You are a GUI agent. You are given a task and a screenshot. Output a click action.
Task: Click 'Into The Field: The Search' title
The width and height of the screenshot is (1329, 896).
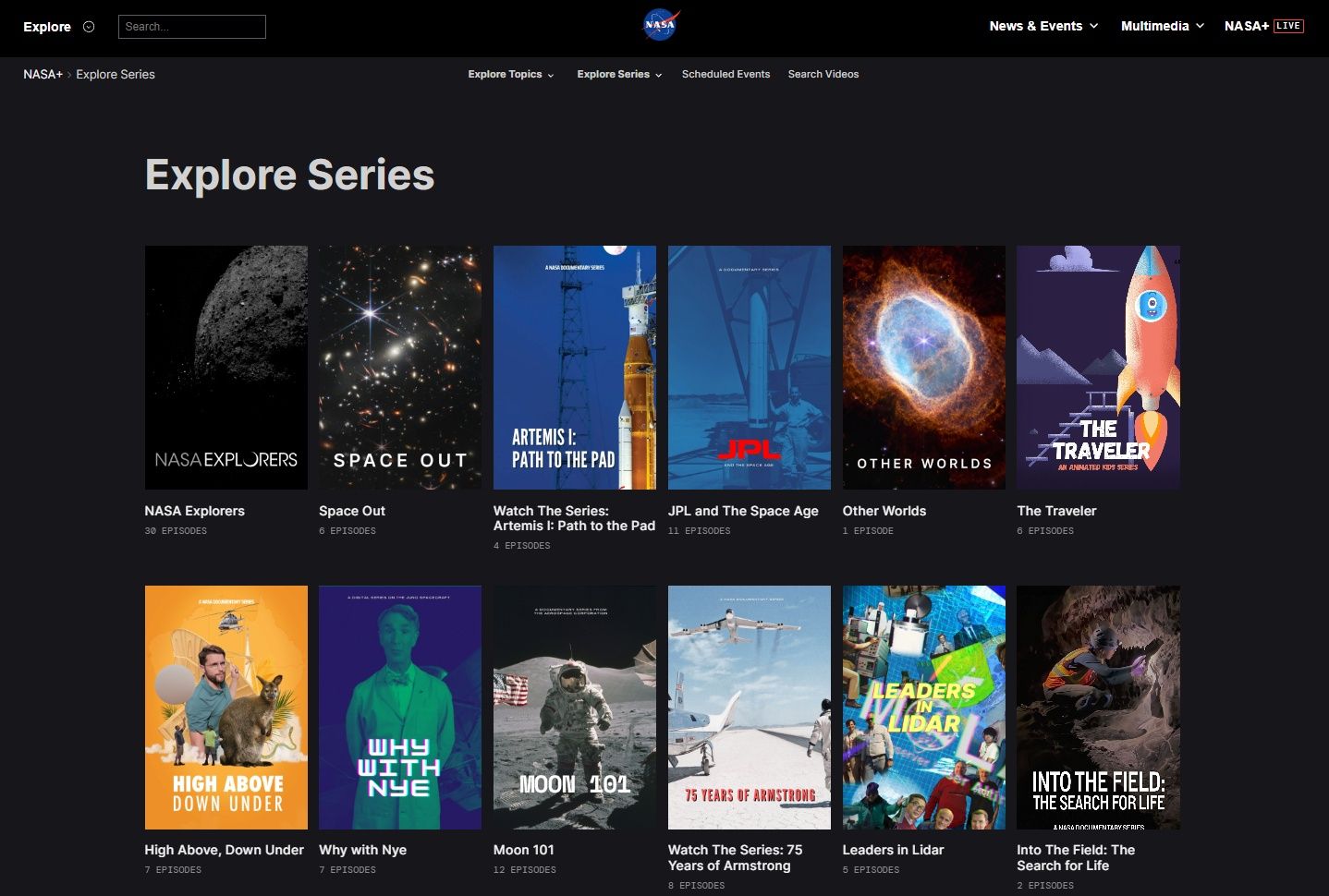(x=1076, y=857)
